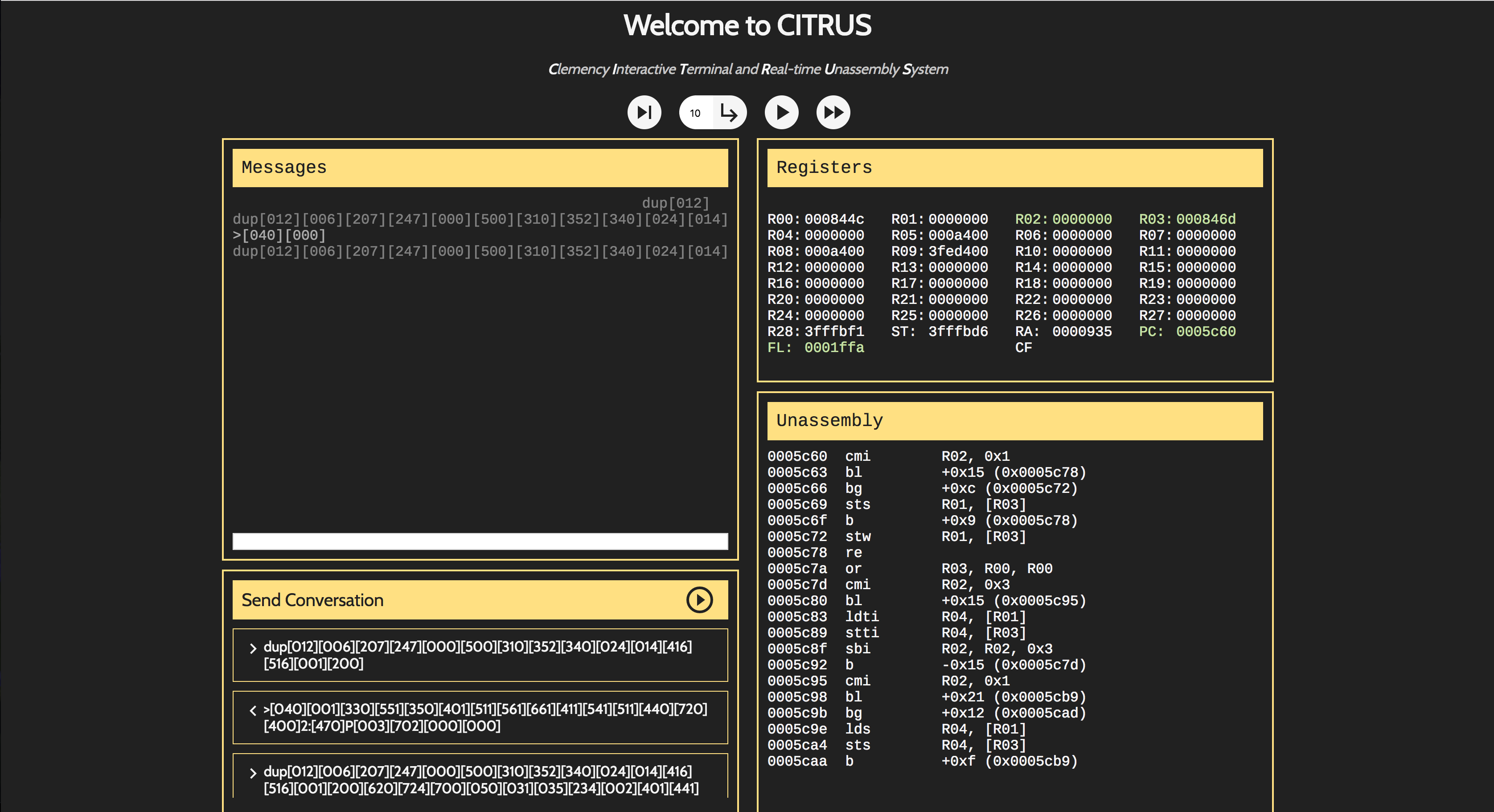Screen dimensions: 1494x812
Task: Click the Send Conversation play icon
Action: tap(699, 600)
